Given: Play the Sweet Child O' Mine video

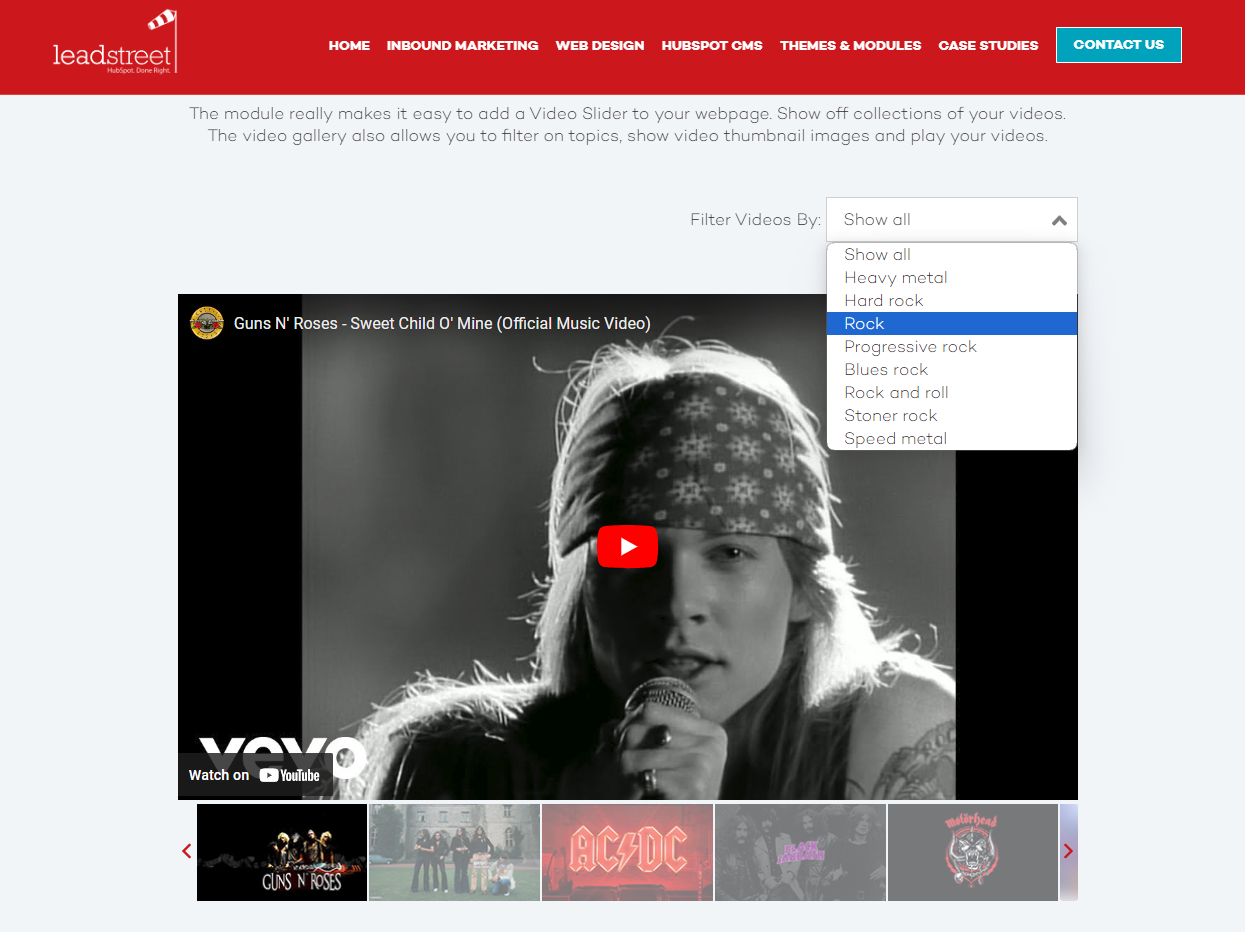Looking at the screenshot, I should coord(628,546).
